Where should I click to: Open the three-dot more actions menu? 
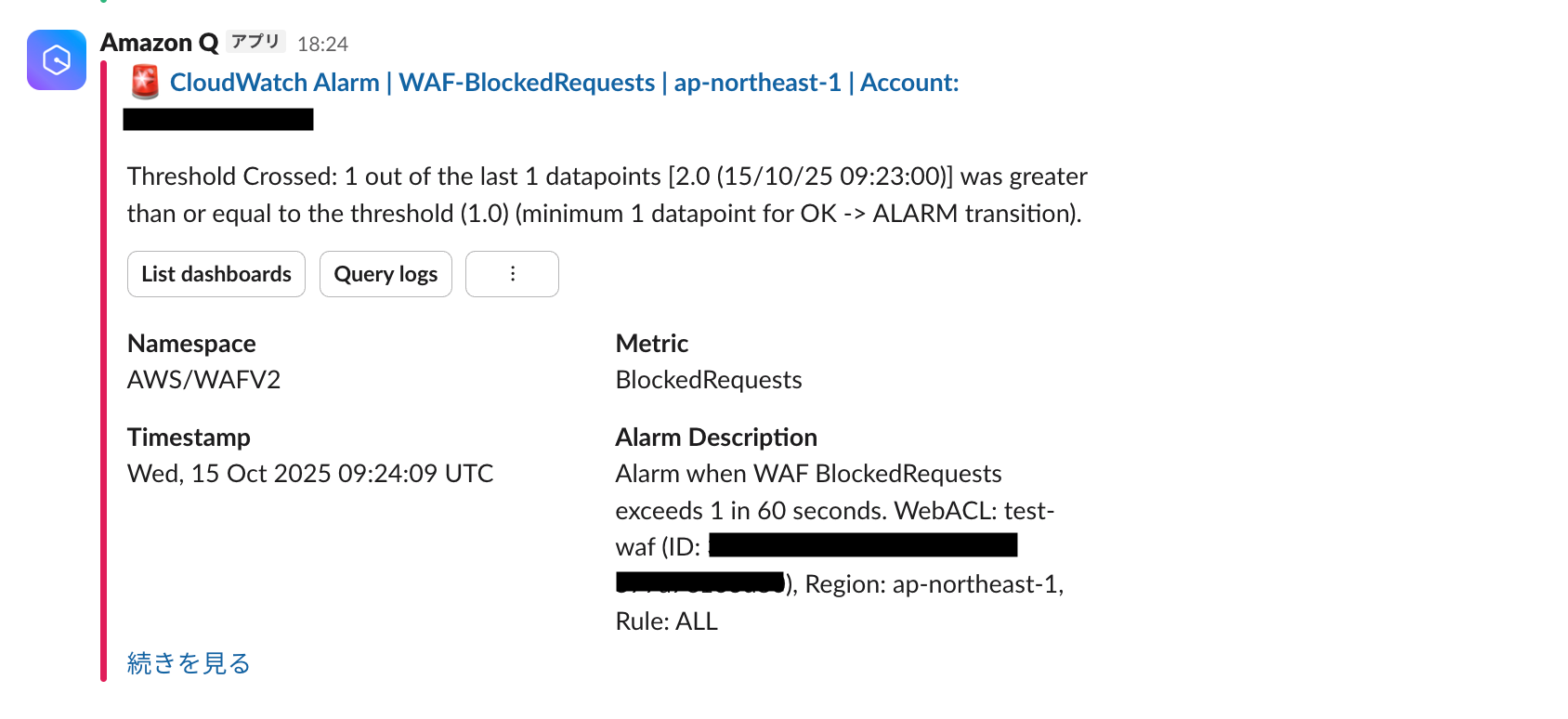[x=512, y=274]
